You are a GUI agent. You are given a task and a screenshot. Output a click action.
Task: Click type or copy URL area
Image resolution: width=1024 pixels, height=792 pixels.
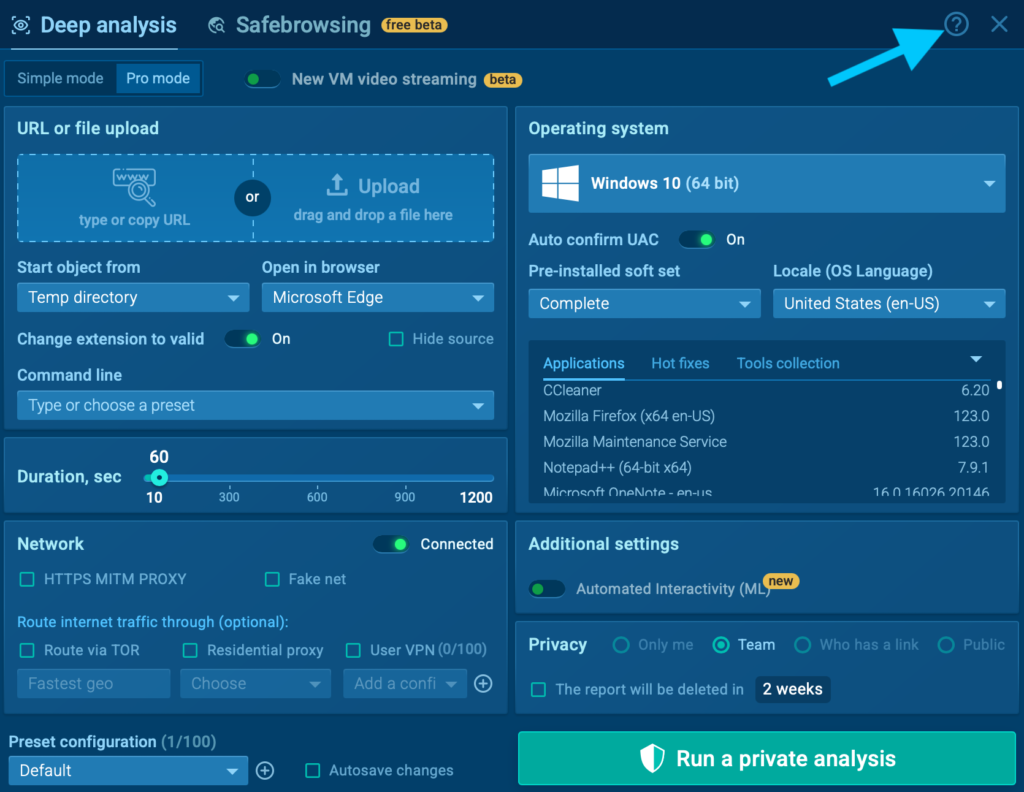tap(135, 198)
